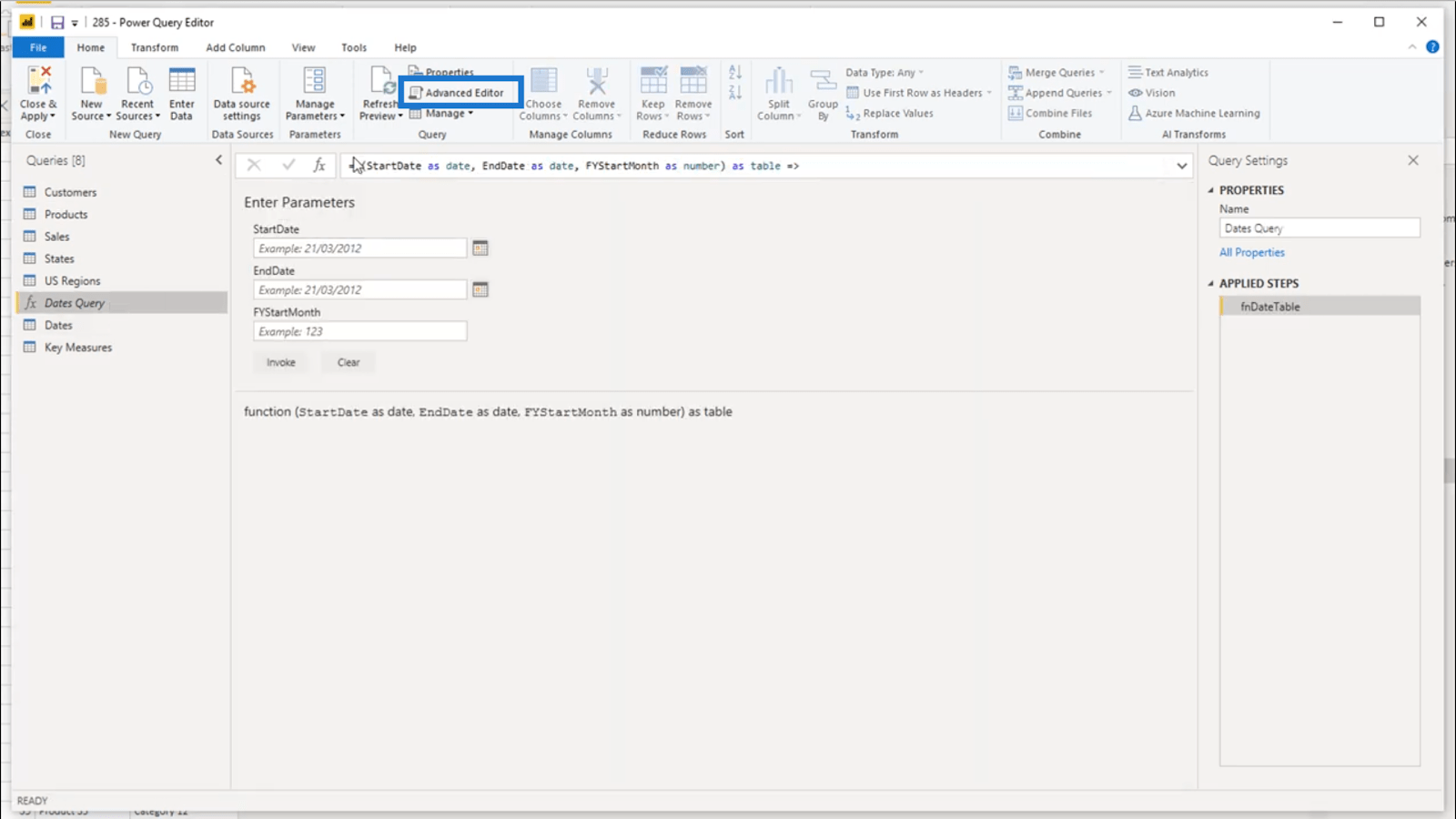Click the Manage Parameters icon
This screenshot has width=1456, height=819.
tap(315, 81)
